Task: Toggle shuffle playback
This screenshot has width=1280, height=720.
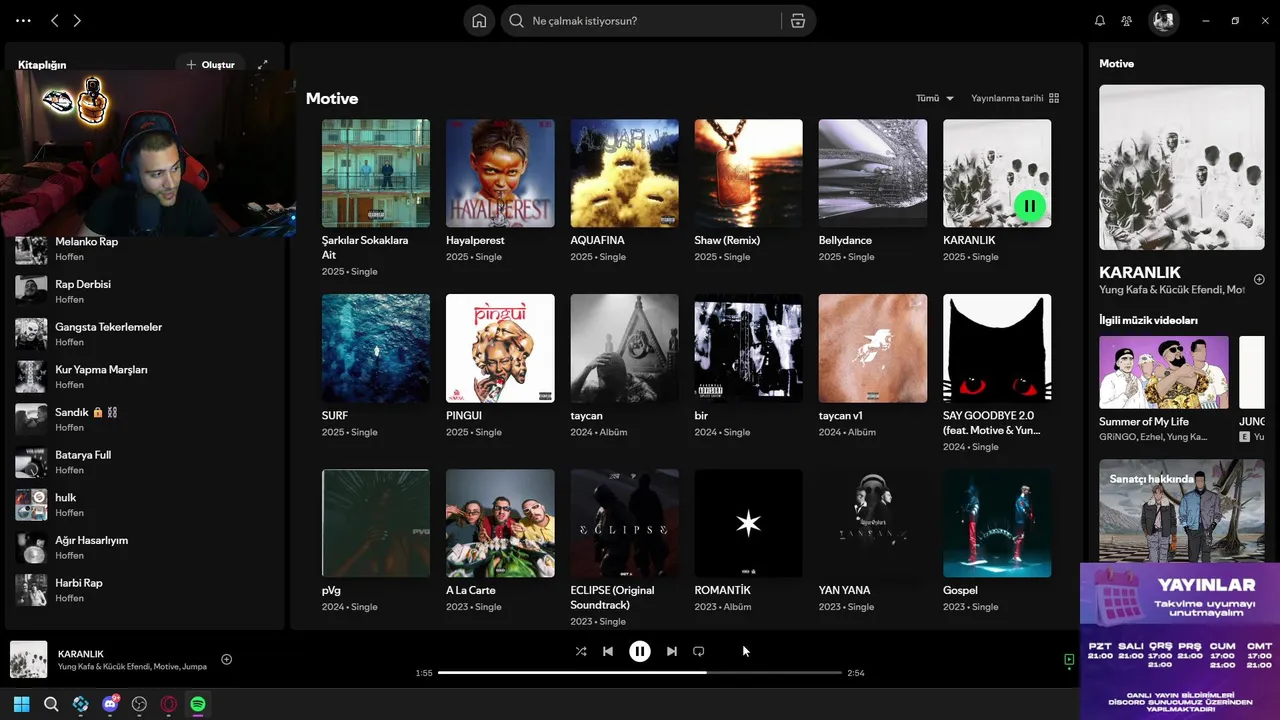Action: tap(581, 651)
